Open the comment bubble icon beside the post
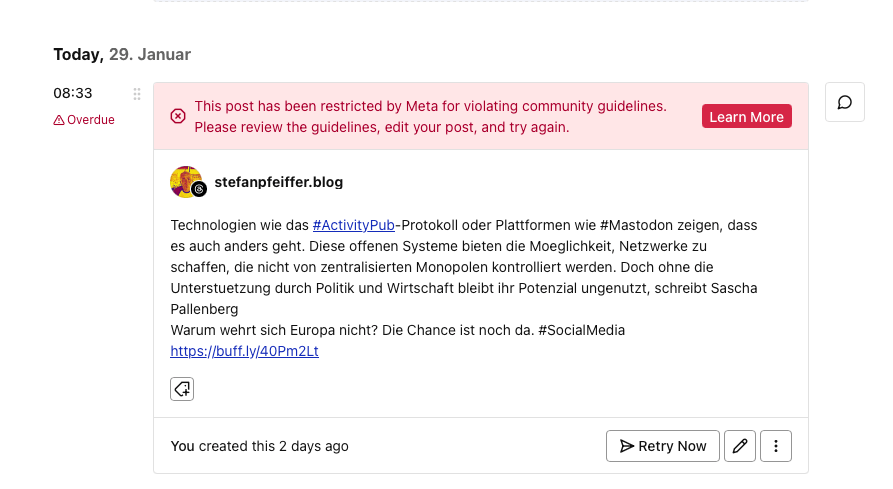893x489 pixels. 845,102
